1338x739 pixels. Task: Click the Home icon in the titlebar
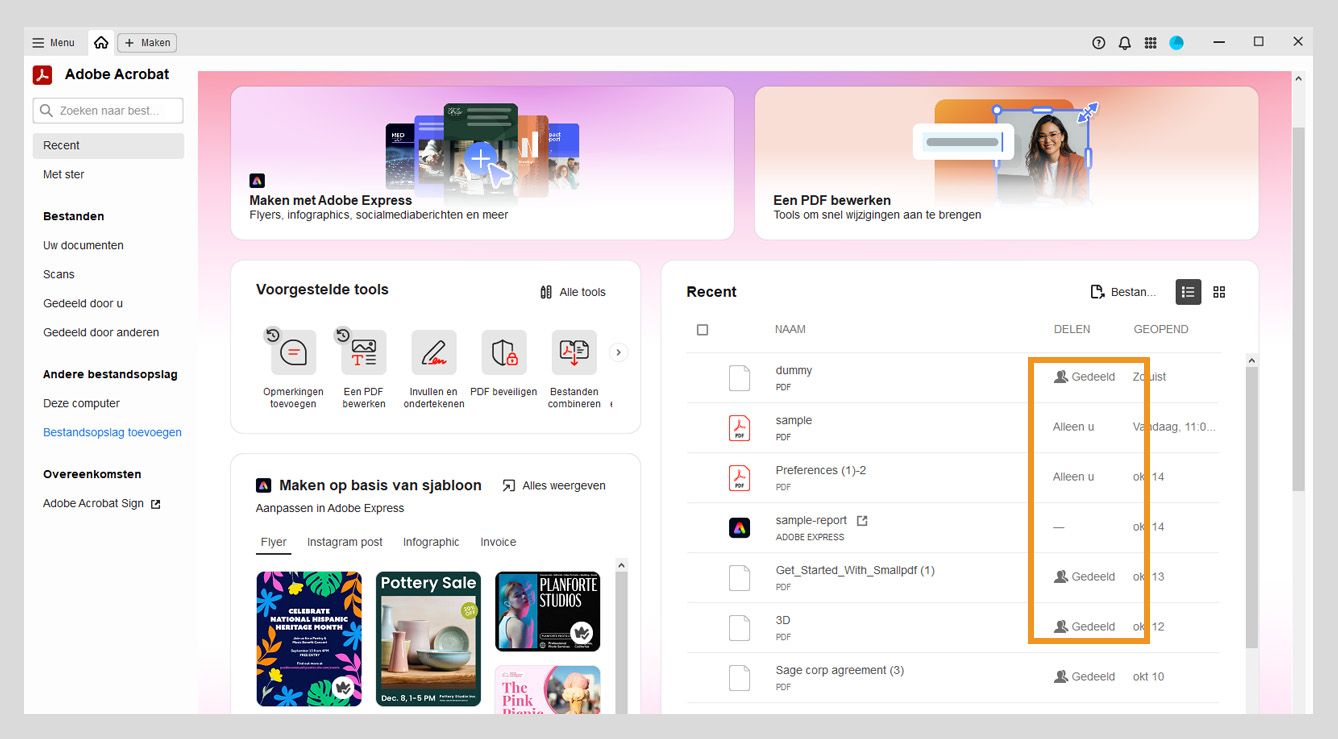[x=100, y=42]
